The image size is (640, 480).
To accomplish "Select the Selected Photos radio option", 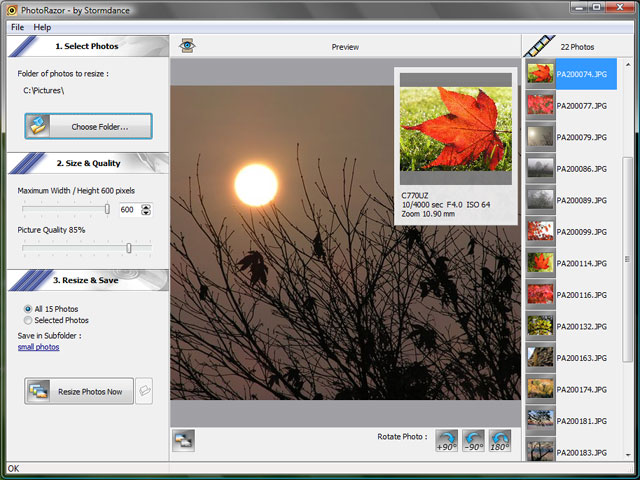I will [27, 320].
